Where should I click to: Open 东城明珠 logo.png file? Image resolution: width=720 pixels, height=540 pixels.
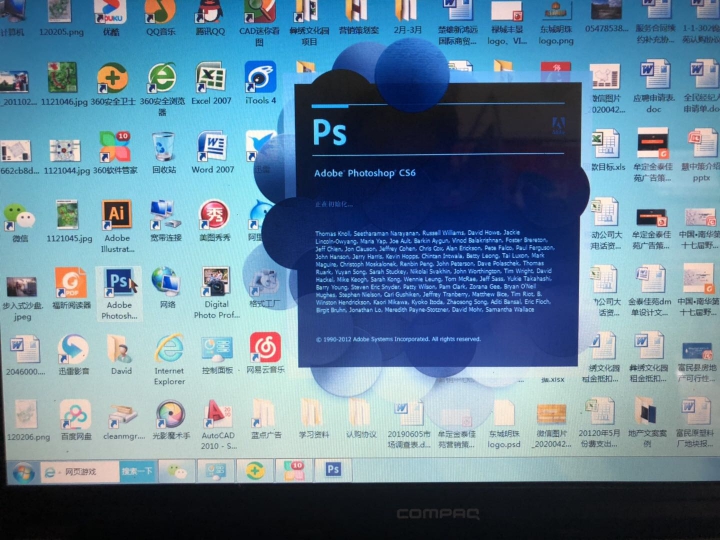coord(556,23)
